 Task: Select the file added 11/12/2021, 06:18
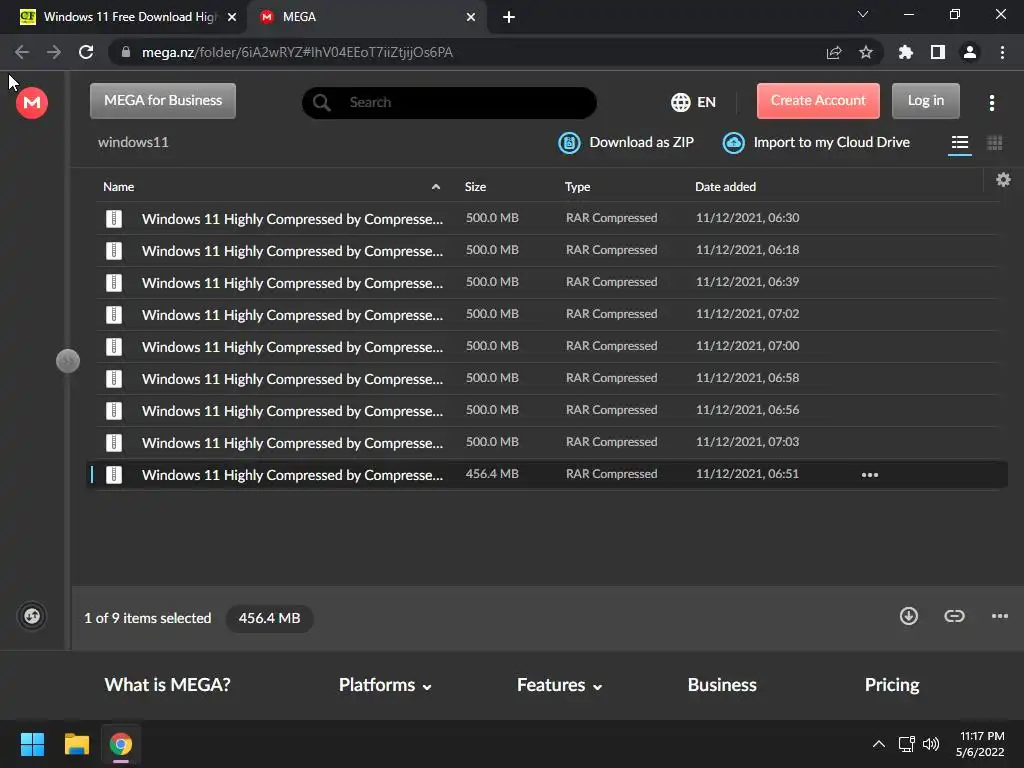(x=547, y=251)
